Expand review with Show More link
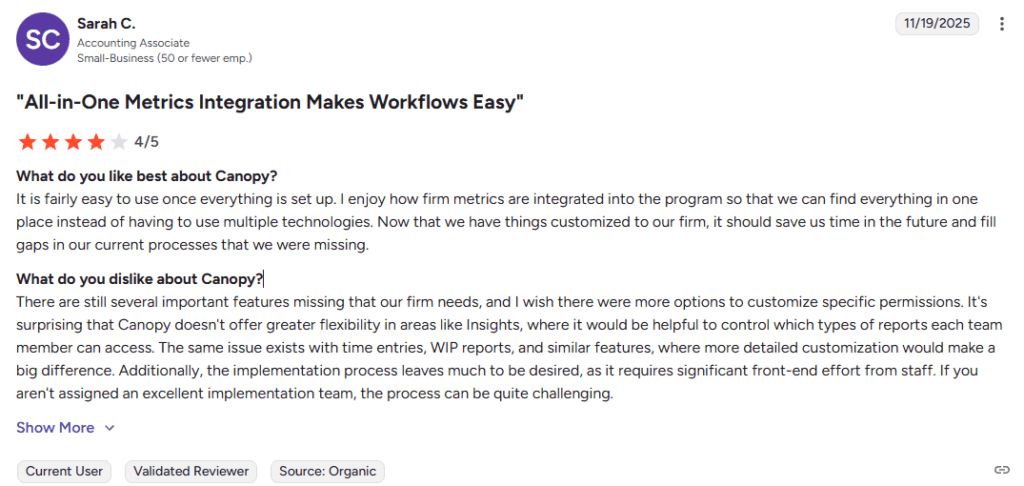This screenshot has width=1024, height=486. tap(55, 428)
